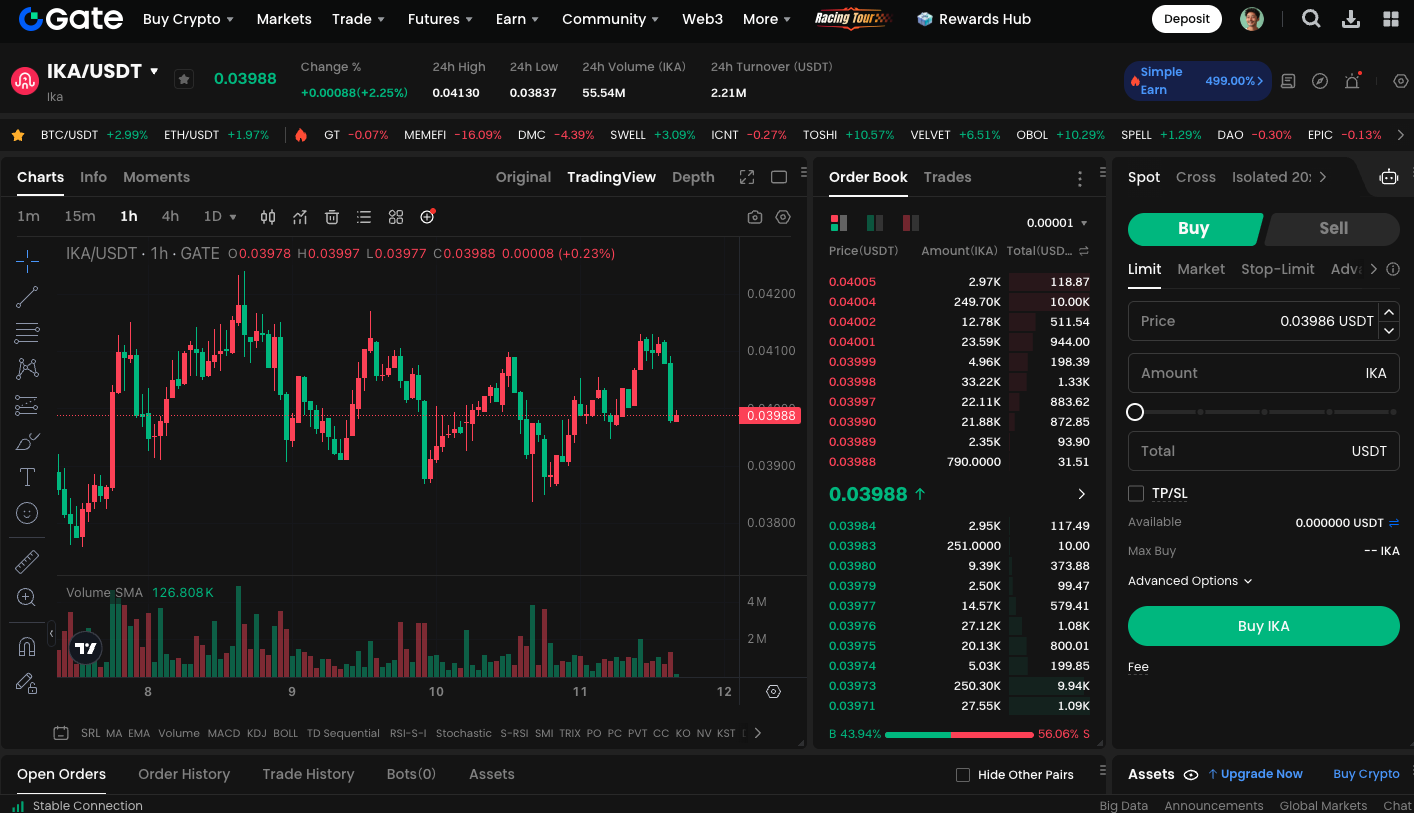Select the 0.04004 ask price row
The width and height of the screenshot is (1414, 813).
pyautogui.click(x=959, y=302)
